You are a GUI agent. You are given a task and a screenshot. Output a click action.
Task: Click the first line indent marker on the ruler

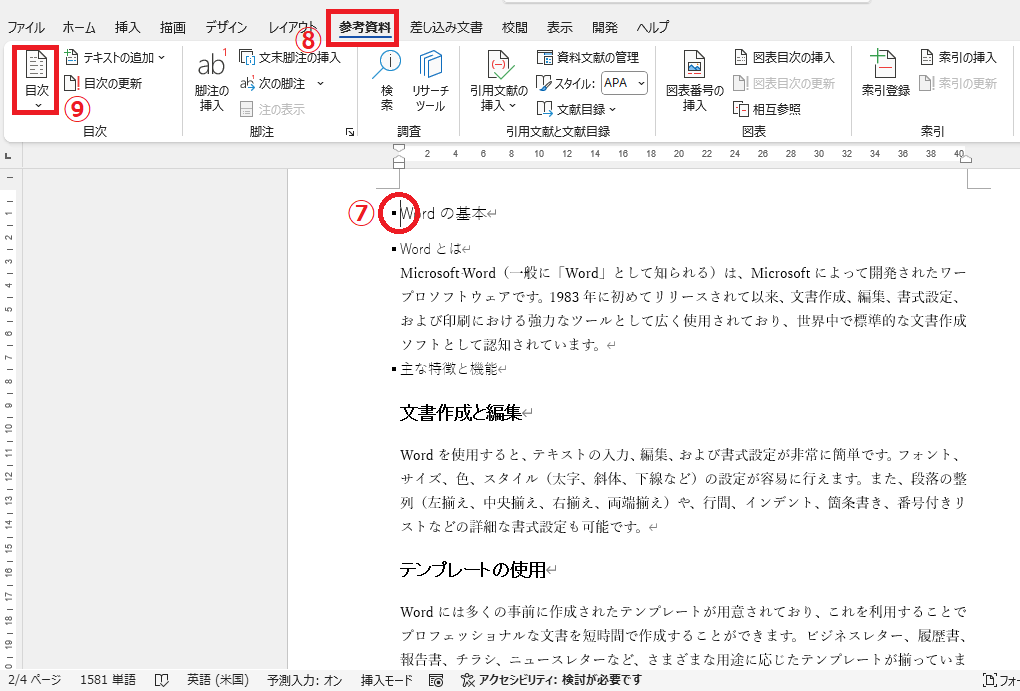[x=399, y=149]
